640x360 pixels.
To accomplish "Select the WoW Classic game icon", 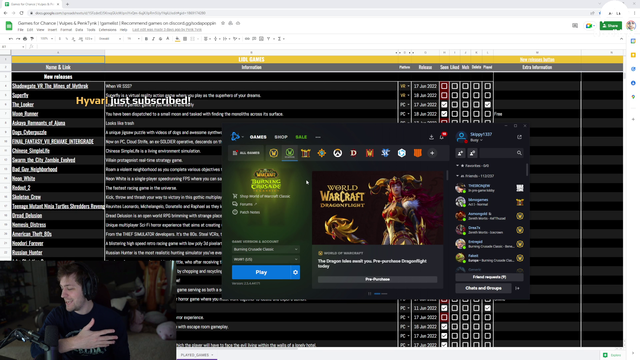I will click(290, 153).
